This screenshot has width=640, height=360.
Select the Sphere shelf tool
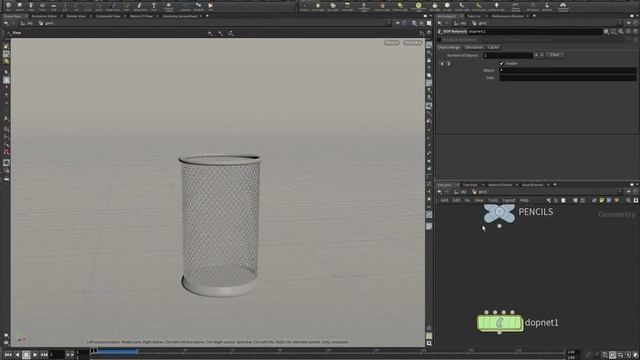coord(20,6)
